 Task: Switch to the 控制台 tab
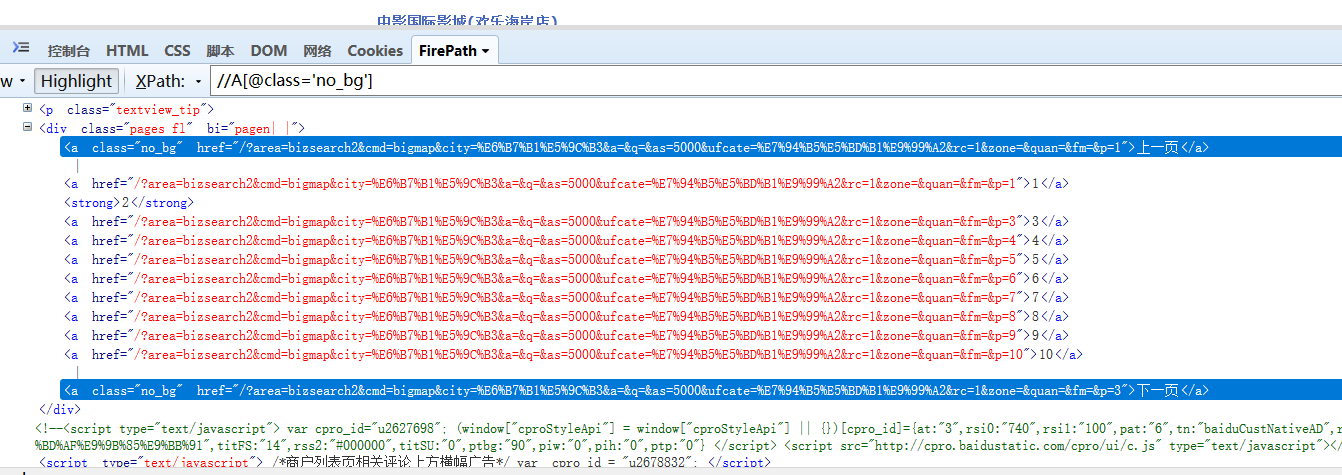(x=69, y=51)
